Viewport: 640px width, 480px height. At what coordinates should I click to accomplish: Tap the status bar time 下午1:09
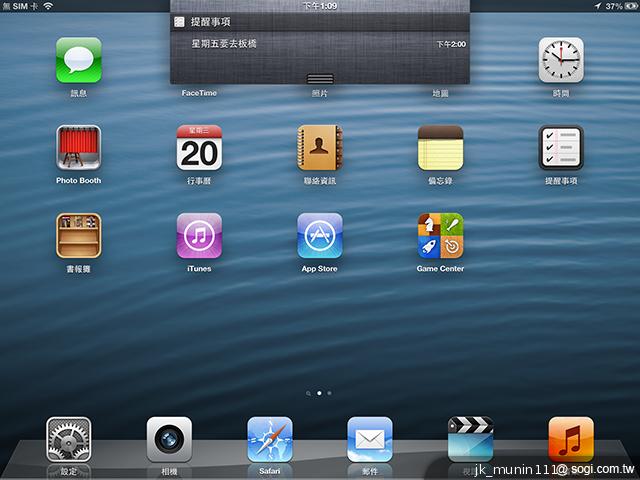click(320, 6)
